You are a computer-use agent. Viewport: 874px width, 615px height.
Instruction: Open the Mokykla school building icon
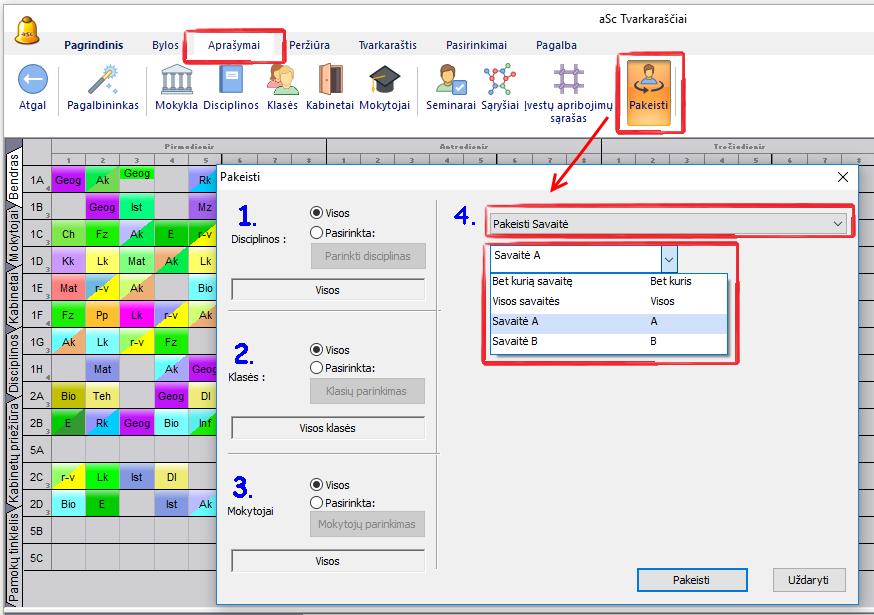(176, 80)
